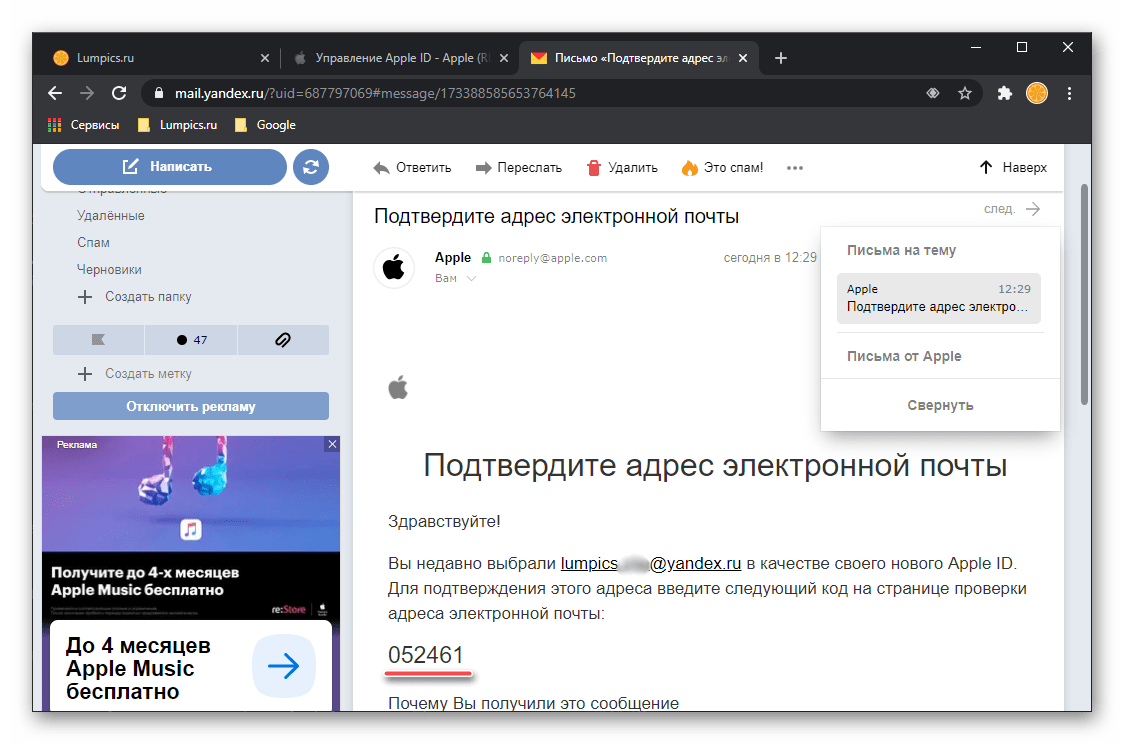The width and height of the screenshot is (1124, 744).
Task: Close the advertisement banner with X
Action: pos(332,444)
